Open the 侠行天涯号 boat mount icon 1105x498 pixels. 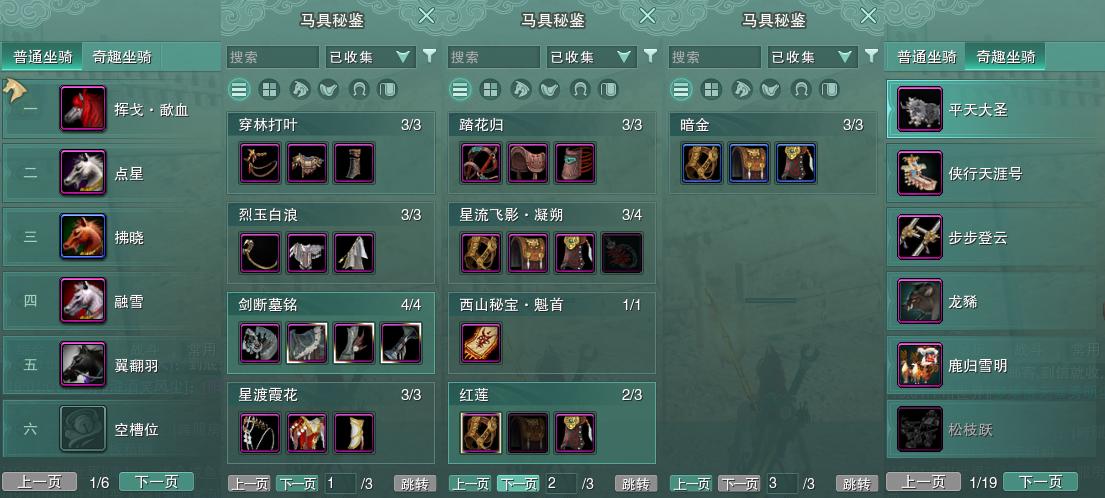point(920,173)
